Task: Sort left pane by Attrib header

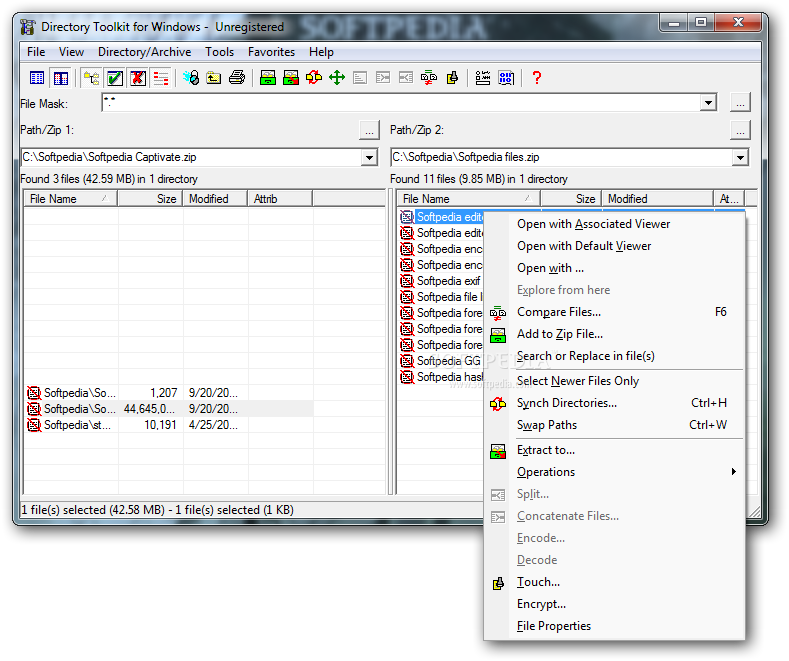Action: pyautogui.click(x=280, y=199)
